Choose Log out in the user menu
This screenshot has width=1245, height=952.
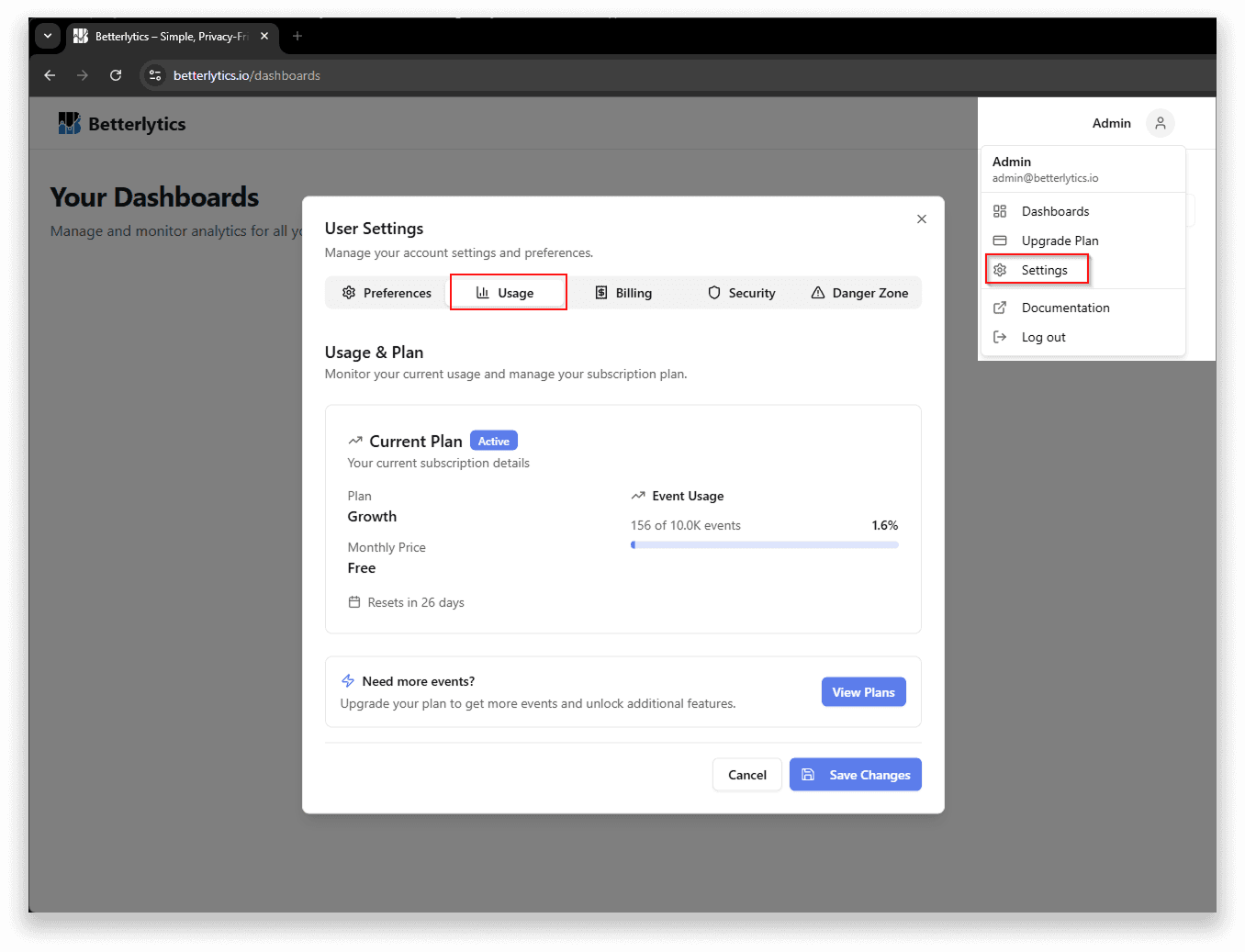[1083, 337]
